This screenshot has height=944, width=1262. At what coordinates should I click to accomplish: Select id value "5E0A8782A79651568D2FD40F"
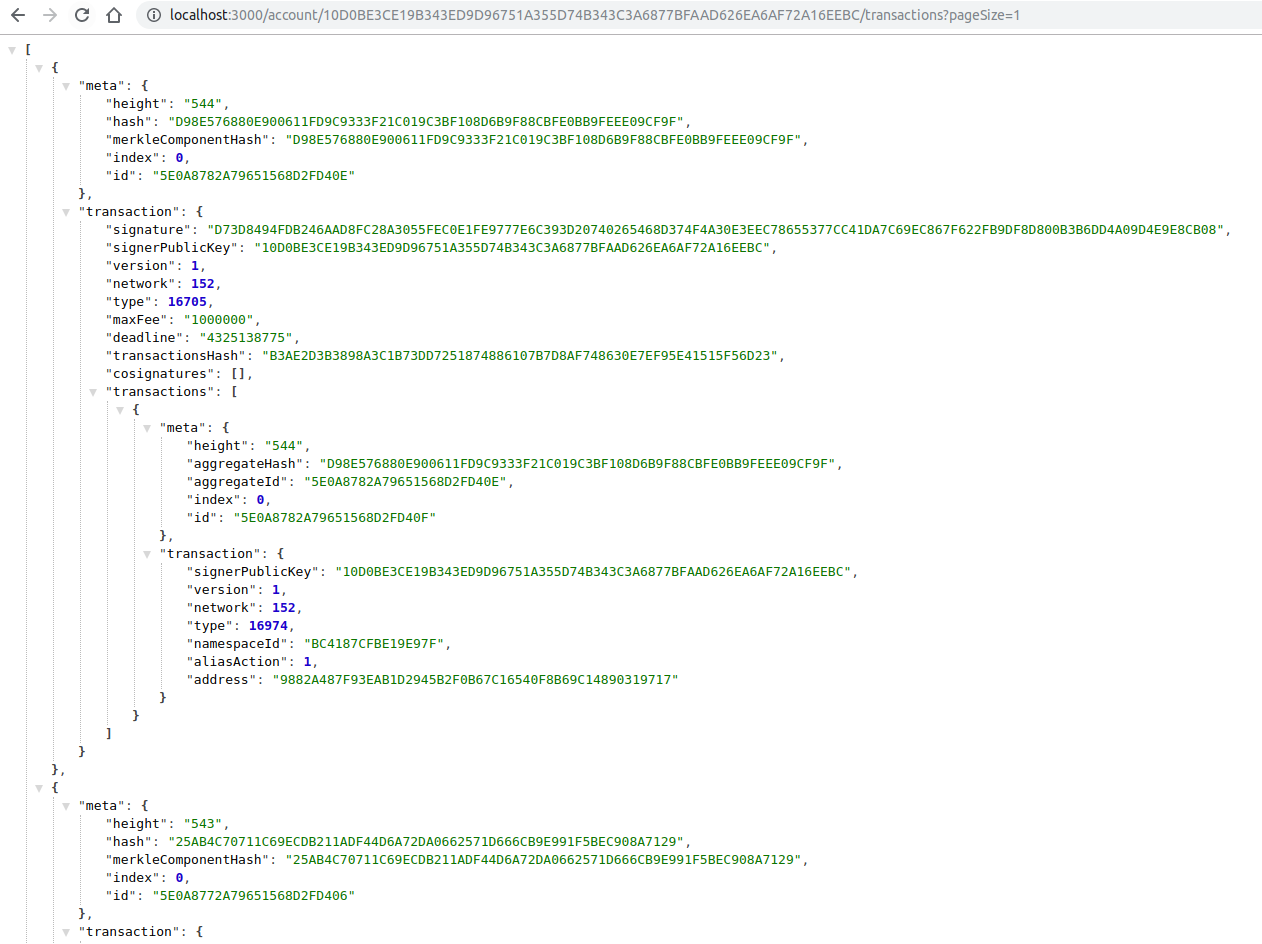(335, 518)
